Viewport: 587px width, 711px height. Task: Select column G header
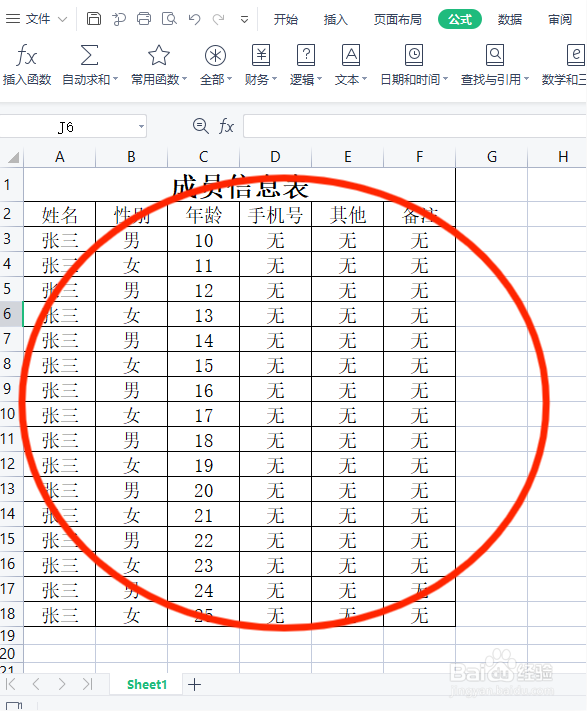pos(491,157)
